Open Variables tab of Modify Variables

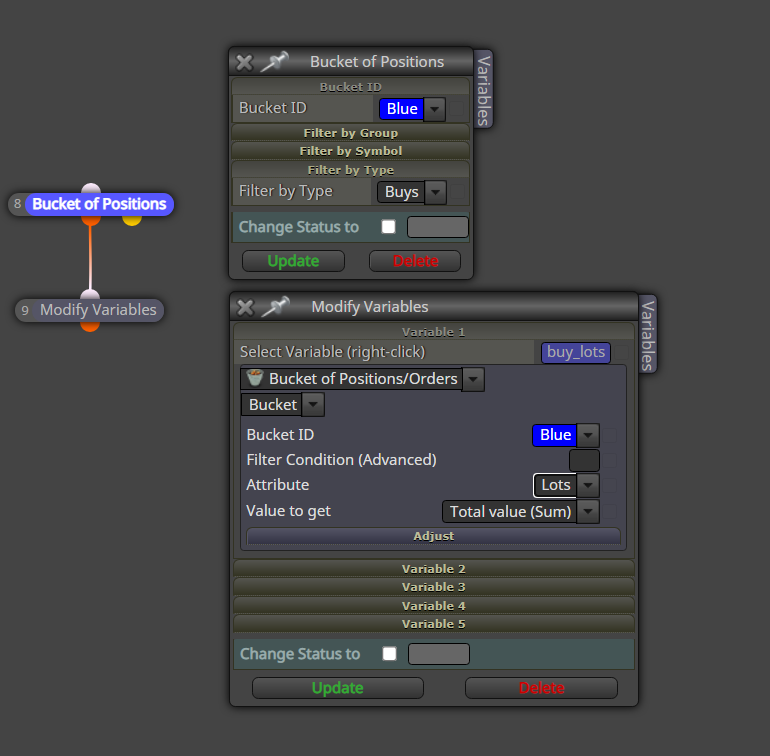pos(647,334)
